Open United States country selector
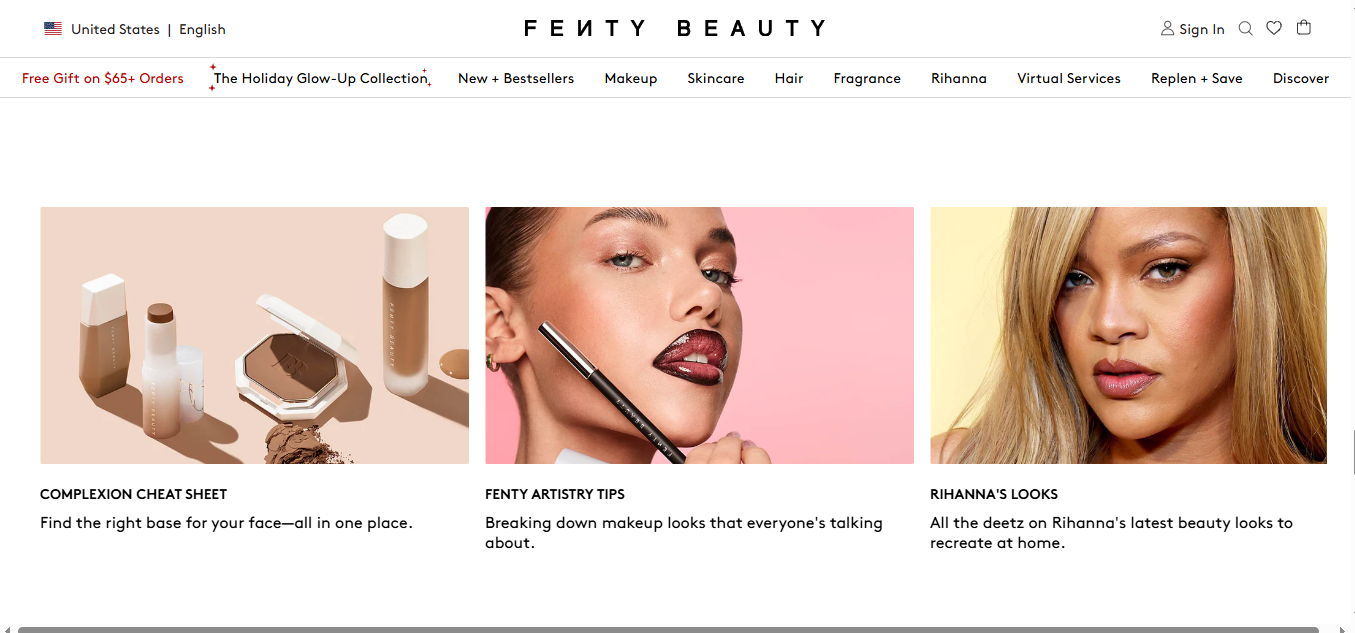This screenshot has height=633, width=1355. [x=115, y=29]
